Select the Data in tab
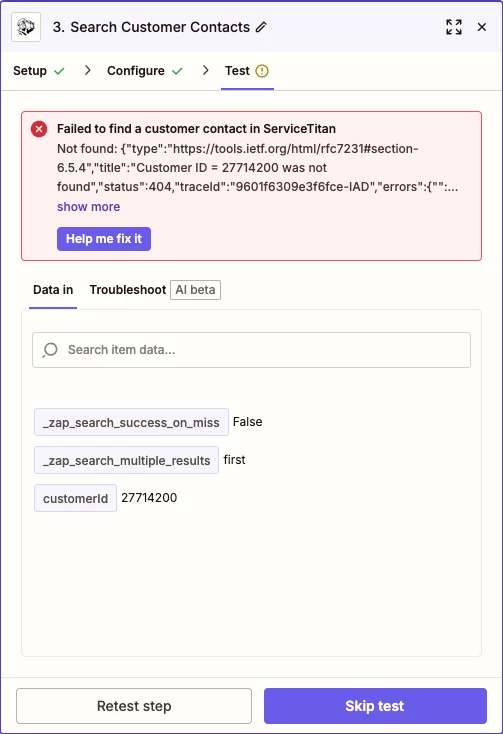 pos(53,290)
